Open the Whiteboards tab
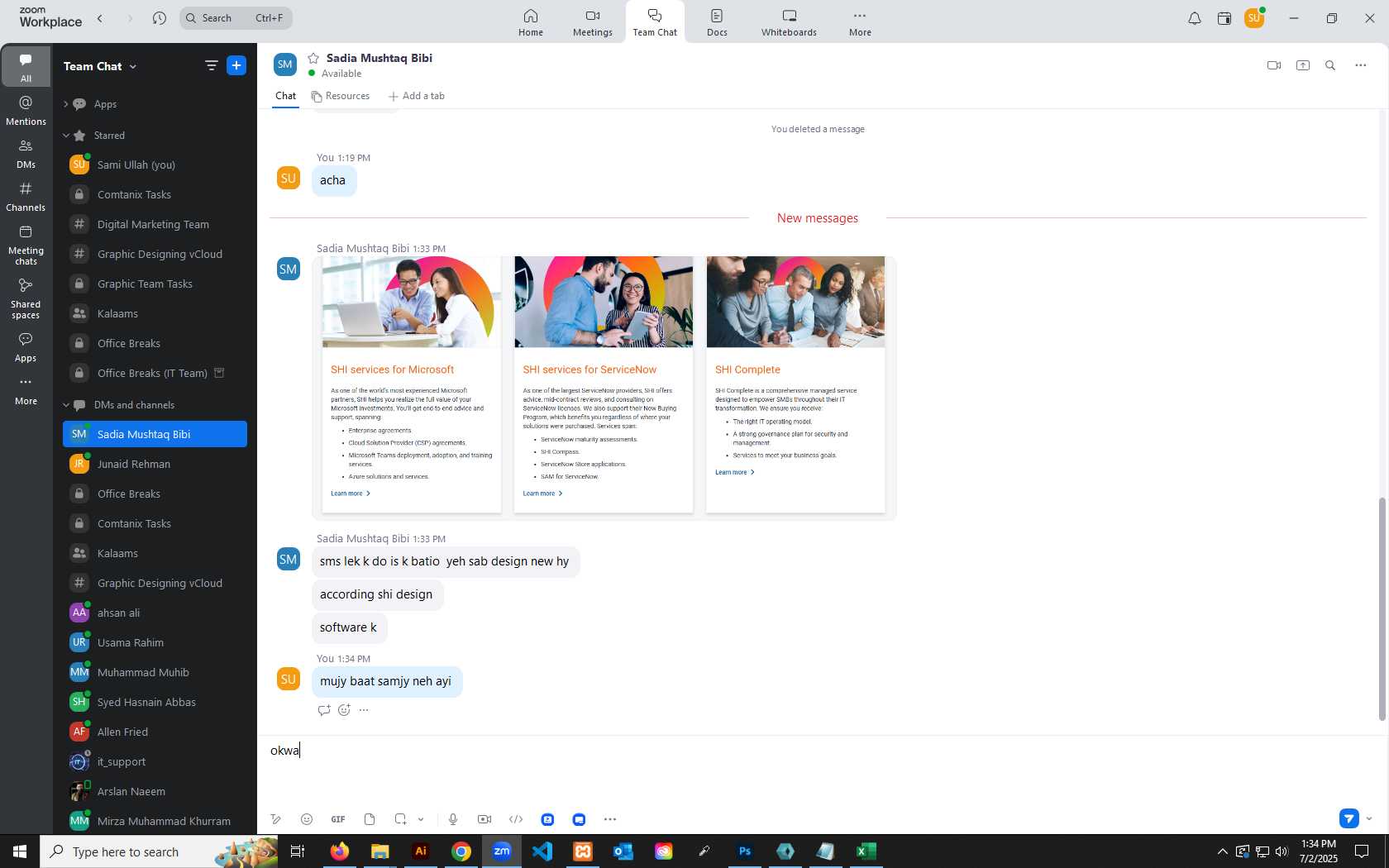 789,22
